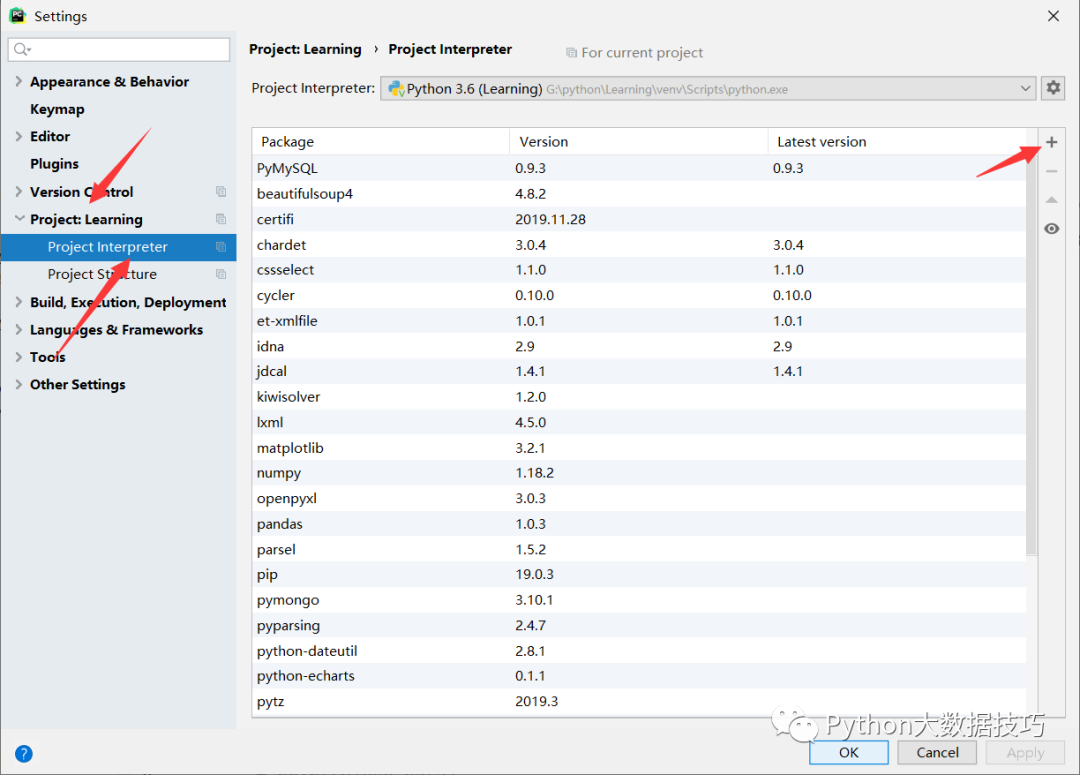
Task: Click the Latest version column header
Action: pos(896,141)
